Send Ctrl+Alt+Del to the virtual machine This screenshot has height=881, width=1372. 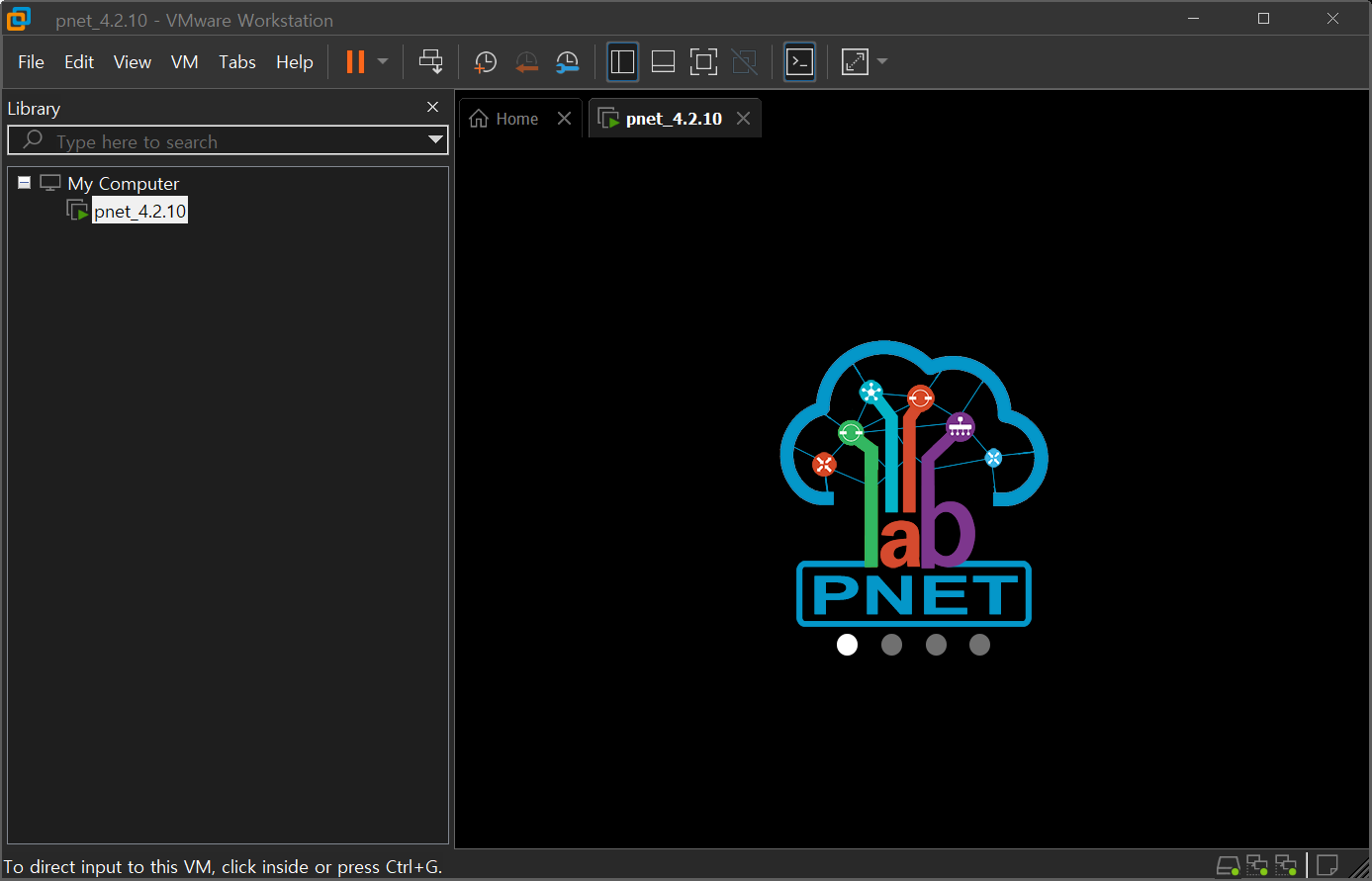(430, 61)
